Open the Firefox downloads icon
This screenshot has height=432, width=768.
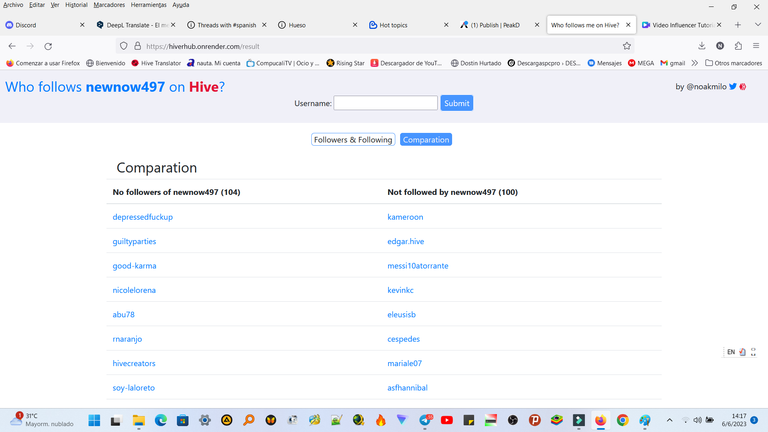coord(702,46)
